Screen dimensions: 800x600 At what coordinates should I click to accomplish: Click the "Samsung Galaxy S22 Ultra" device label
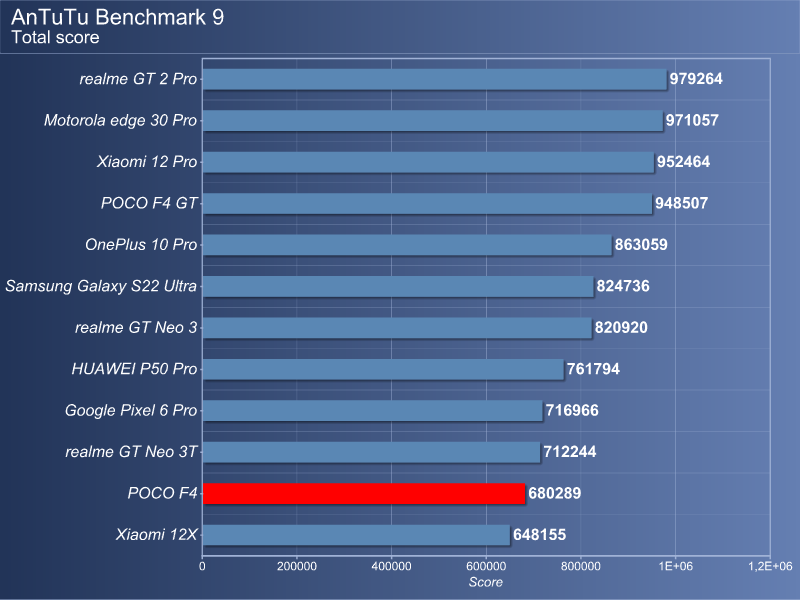point(101,286)
